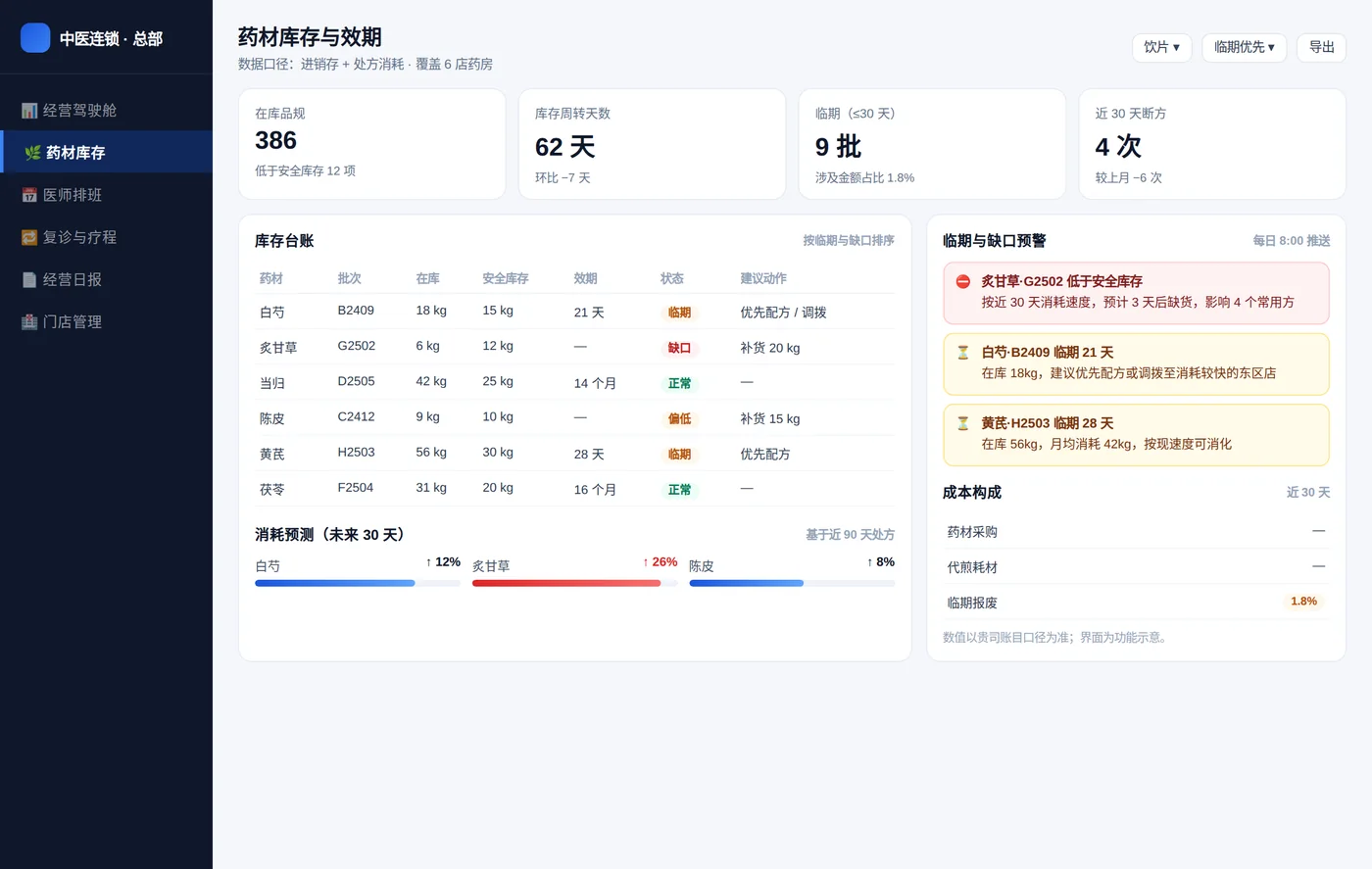Click the 偏低 status badge for 陈皮
The image size is (1372, 869).
pyautogui.click(x=679, y=418)
